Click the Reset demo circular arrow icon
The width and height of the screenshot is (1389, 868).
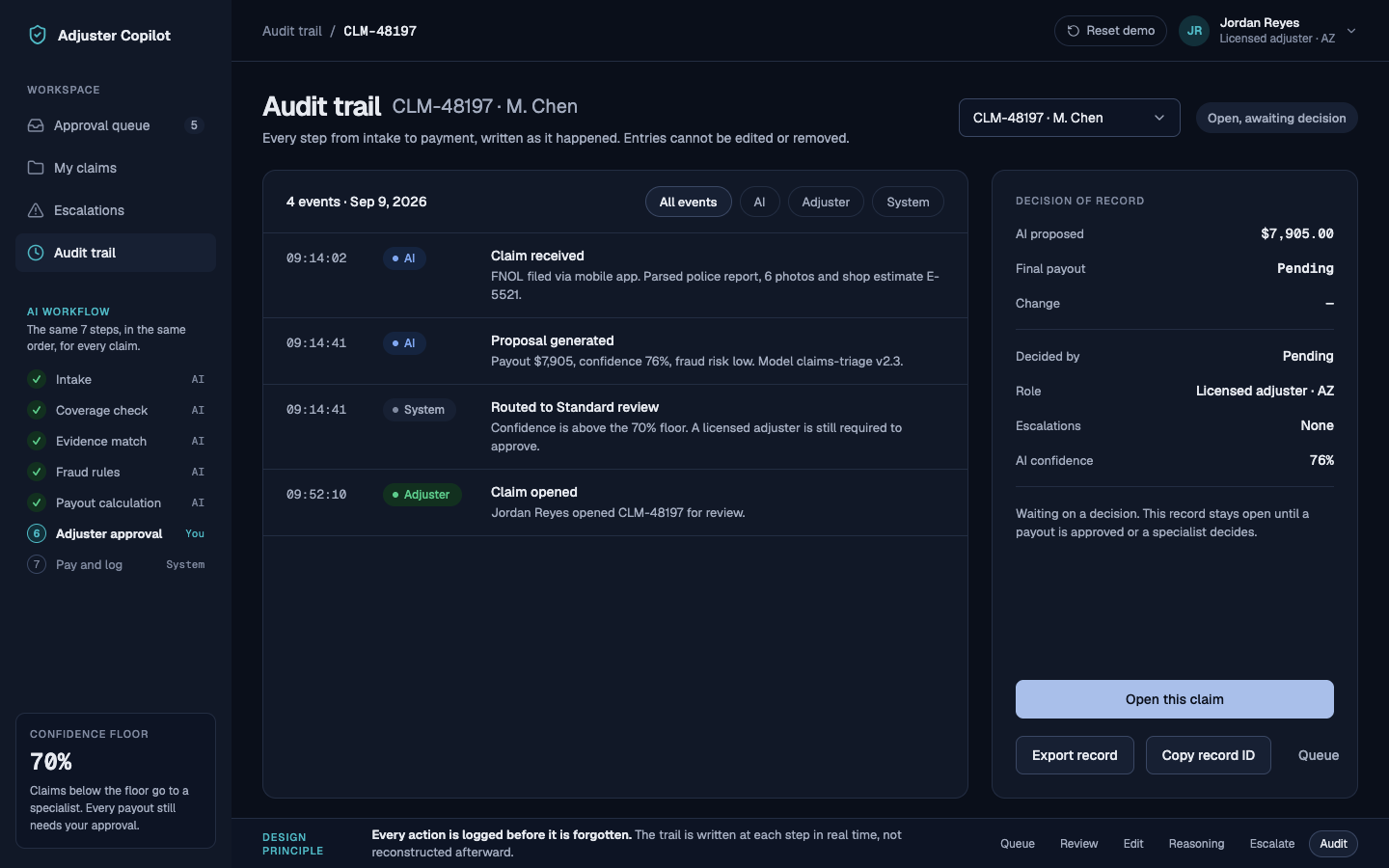point(1073,31)
